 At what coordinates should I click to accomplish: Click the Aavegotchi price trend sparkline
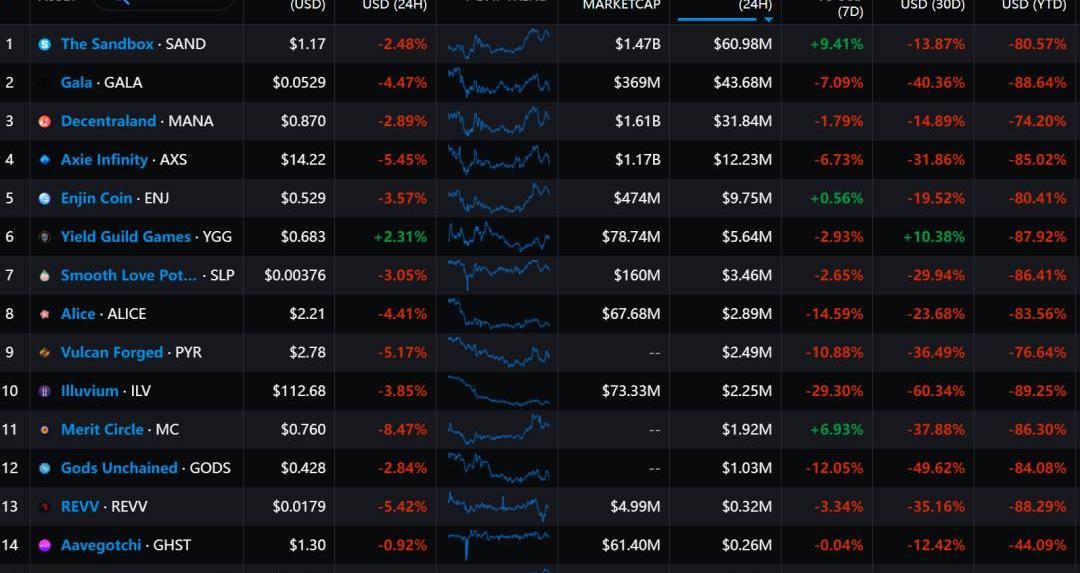498,545
